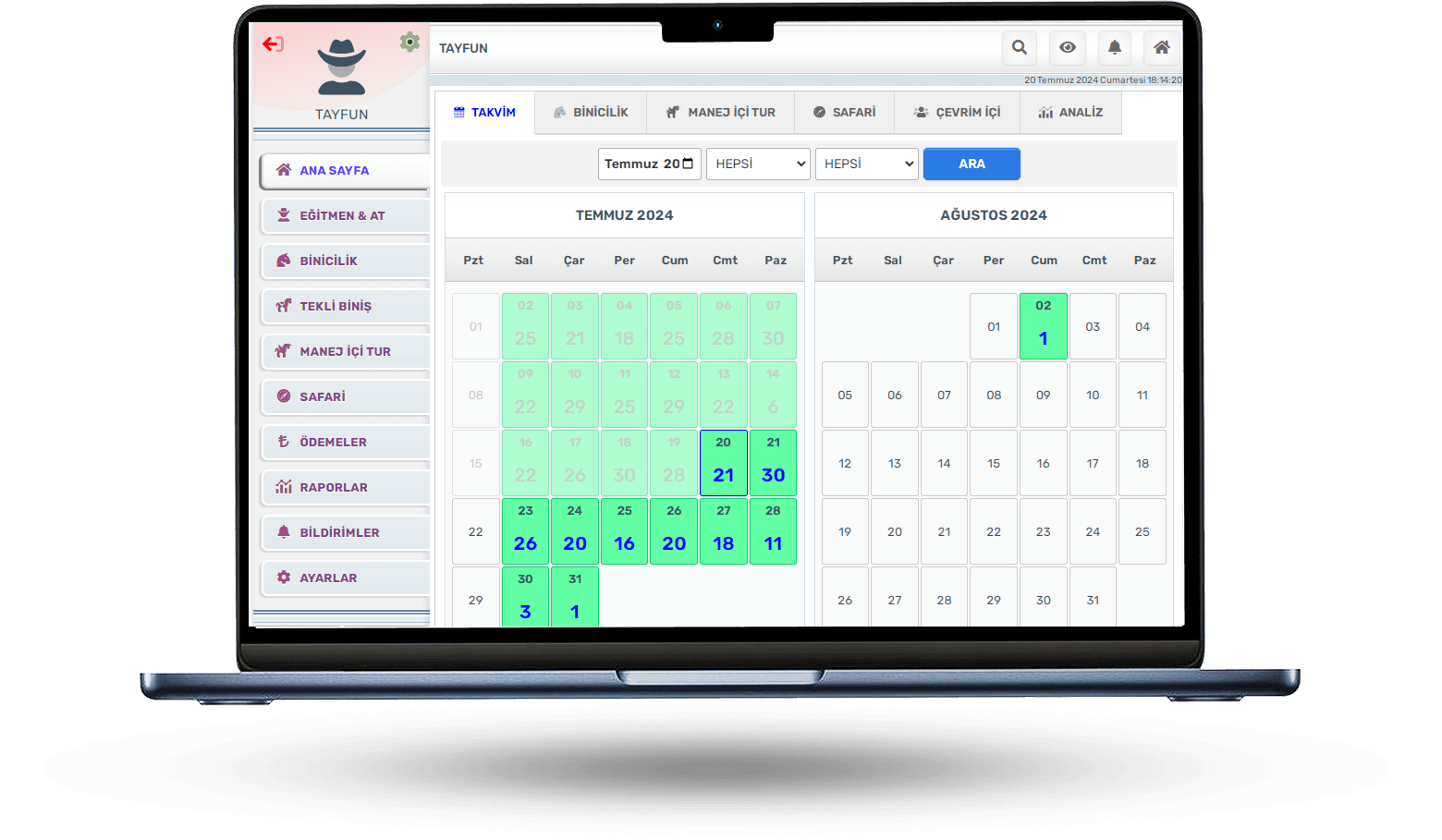
Task: Click July 22 calendar cell
Action: [475, 531]
